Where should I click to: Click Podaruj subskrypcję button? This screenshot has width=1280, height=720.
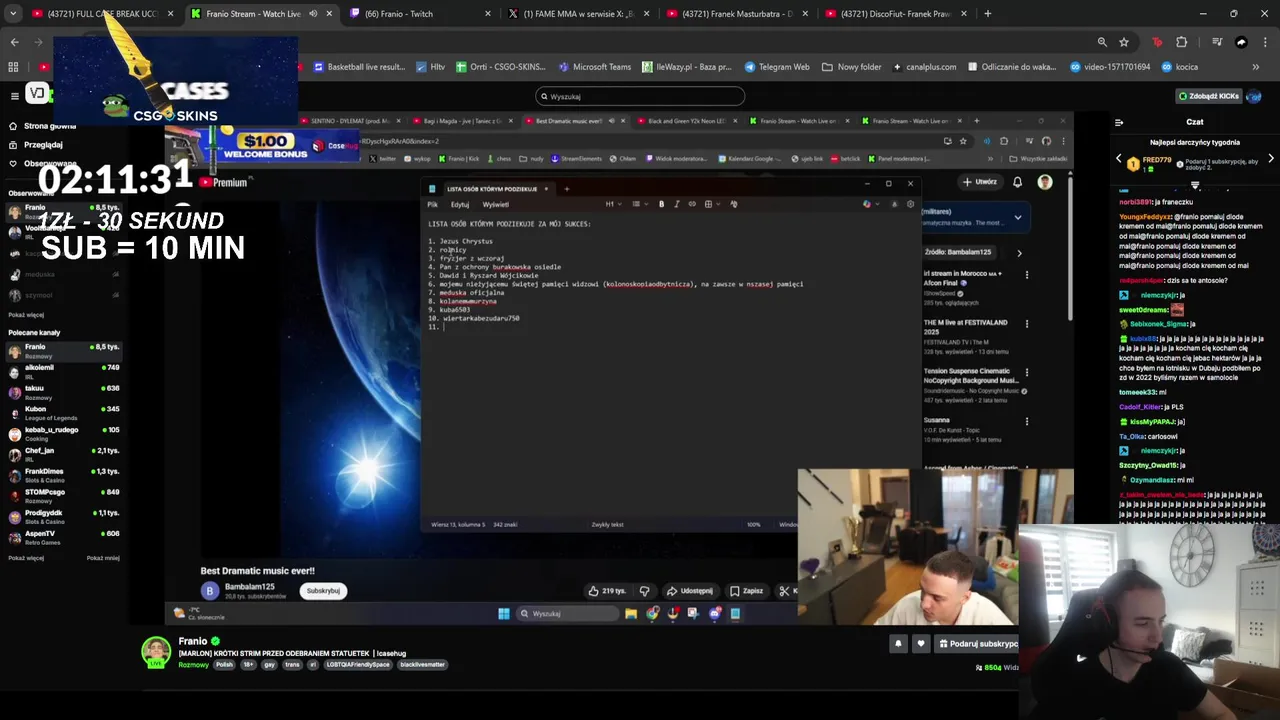pos(977,644)
